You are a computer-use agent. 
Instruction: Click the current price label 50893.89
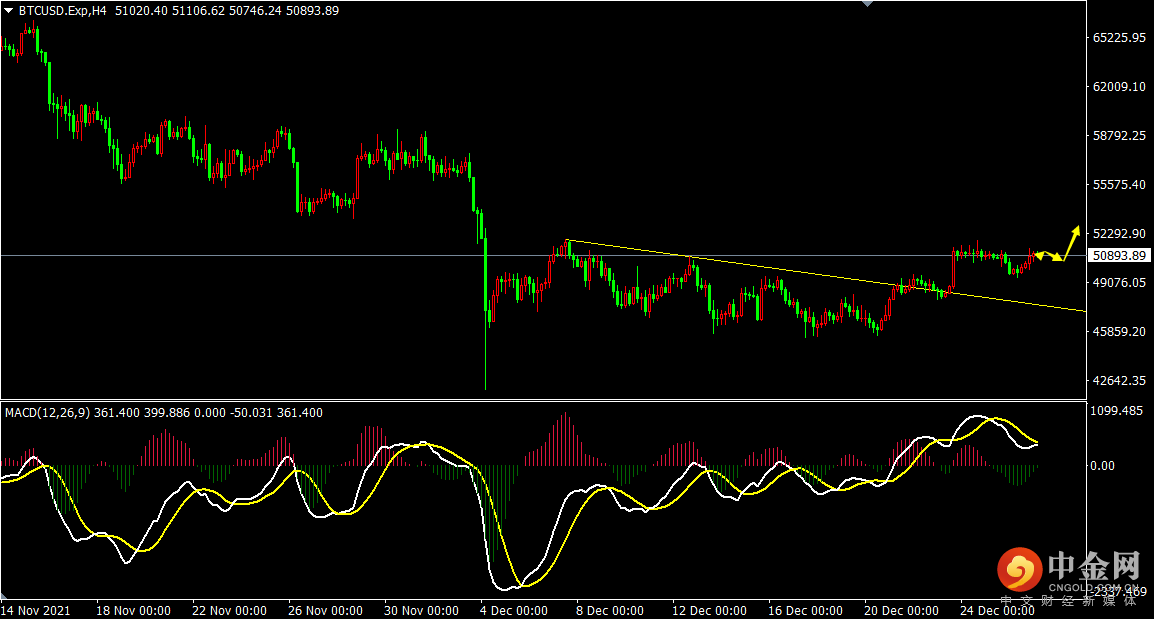tap(1119, 255)
